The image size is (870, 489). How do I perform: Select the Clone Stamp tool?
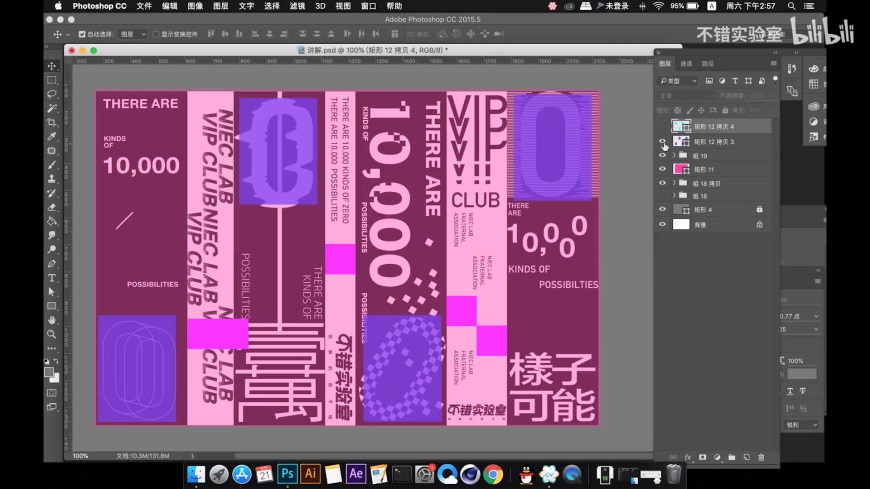pyautogui.click(x=52, y=179)
